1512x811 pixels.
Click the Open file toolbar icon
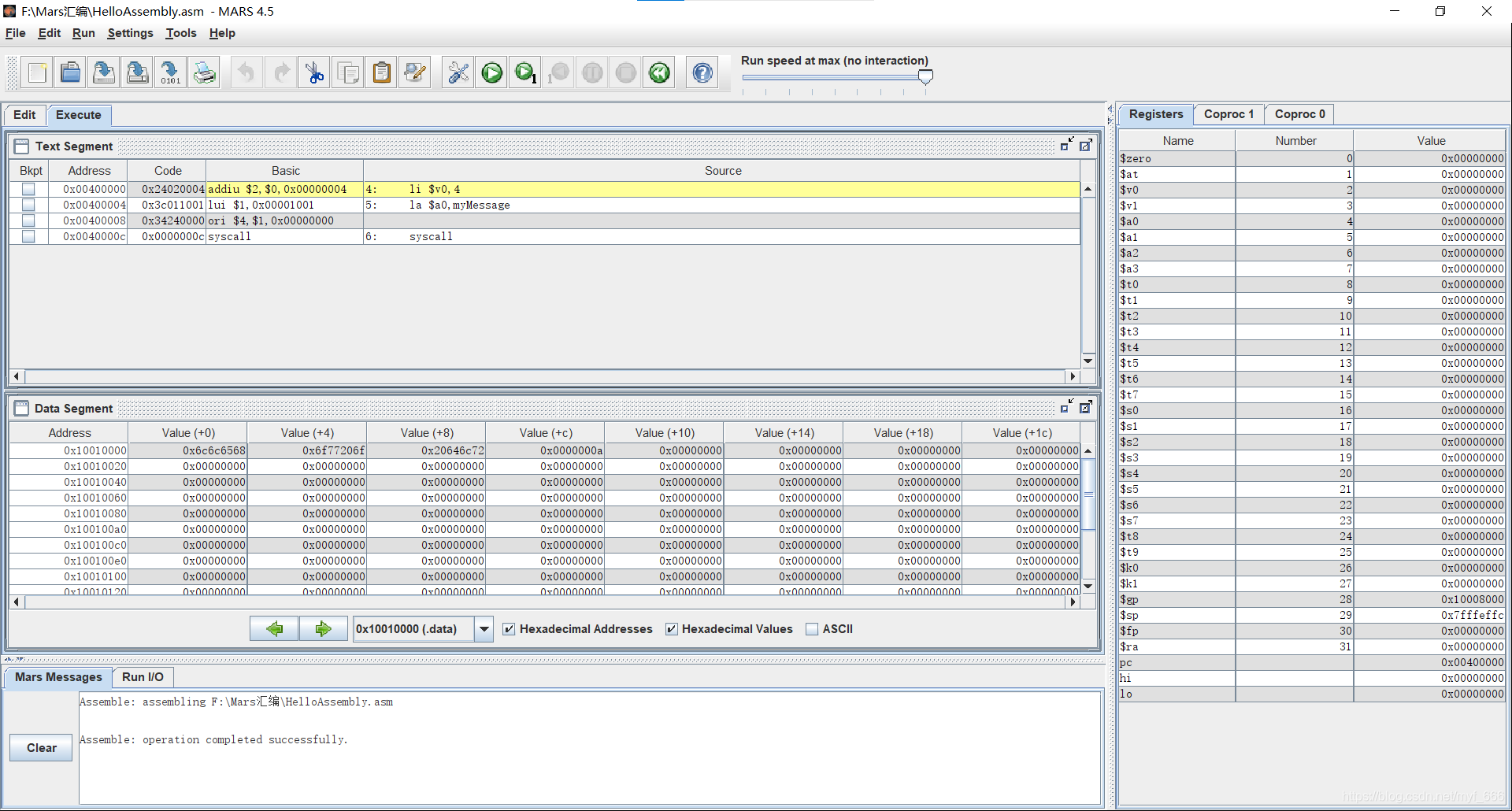click(x=70, y=73)
